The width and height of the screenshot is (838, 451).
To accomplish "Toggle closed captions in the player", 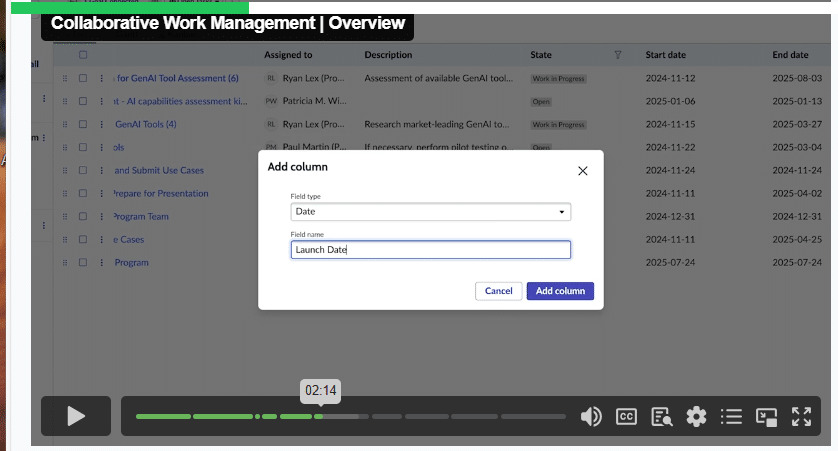I will [x=626, y=417].
